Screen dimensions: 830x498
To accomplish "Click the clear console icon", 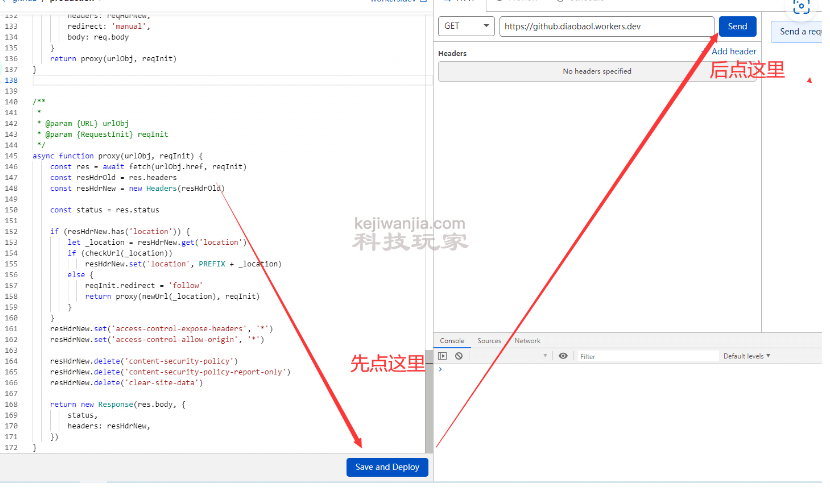I will (x=458, y=356).
